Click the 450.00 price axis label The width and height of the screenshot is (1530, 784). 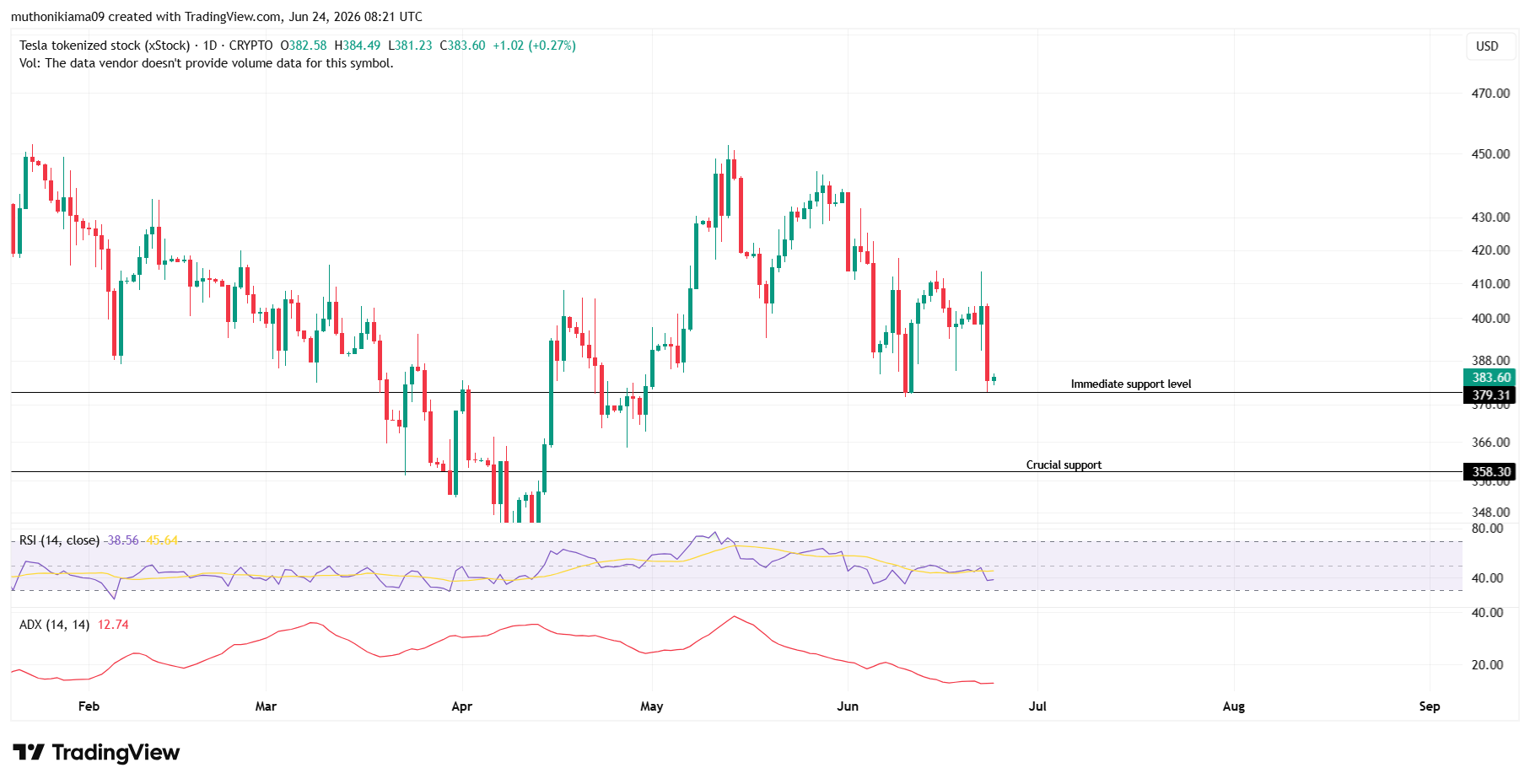[x=1490, y=154]
